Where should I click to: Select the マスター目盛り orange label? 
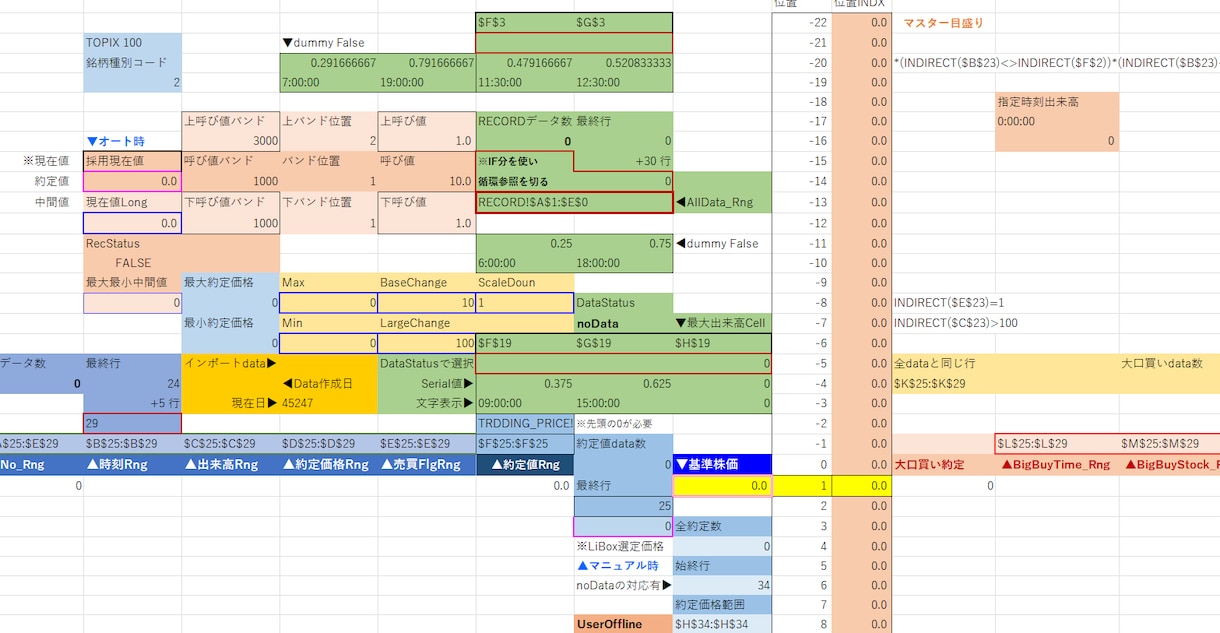(x=943, y=22)
